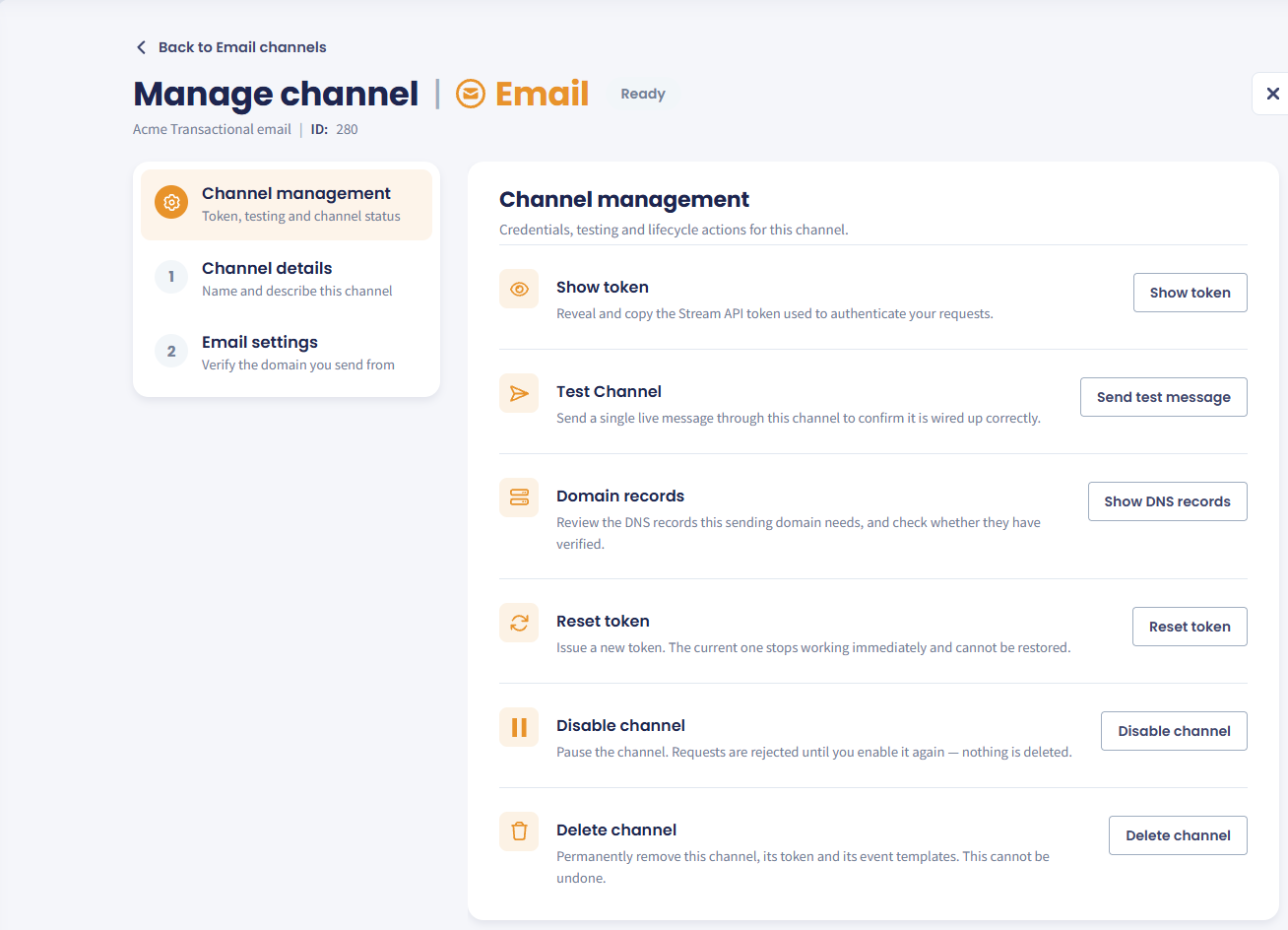Click the Delete channel button

pos(1178,835)
